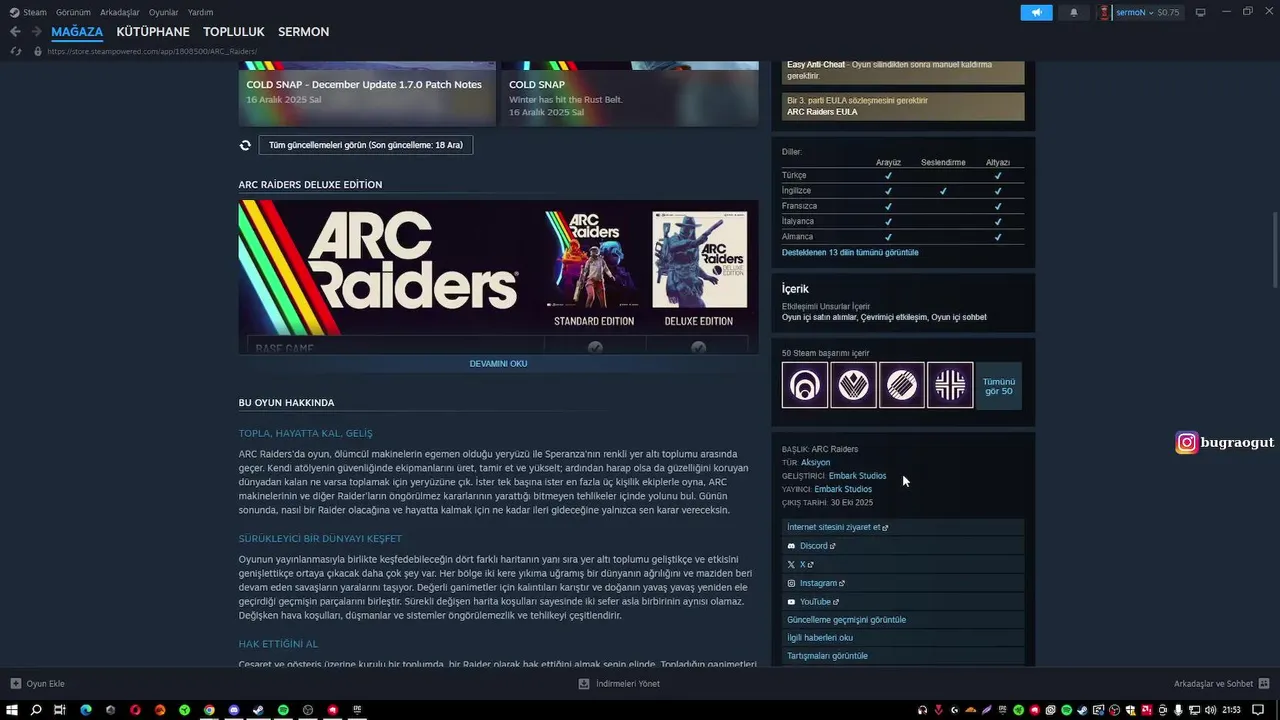Go forward with the right arrow
Image resolution: width=1280 pixels, height=720 pixels.
click(36, 32)
